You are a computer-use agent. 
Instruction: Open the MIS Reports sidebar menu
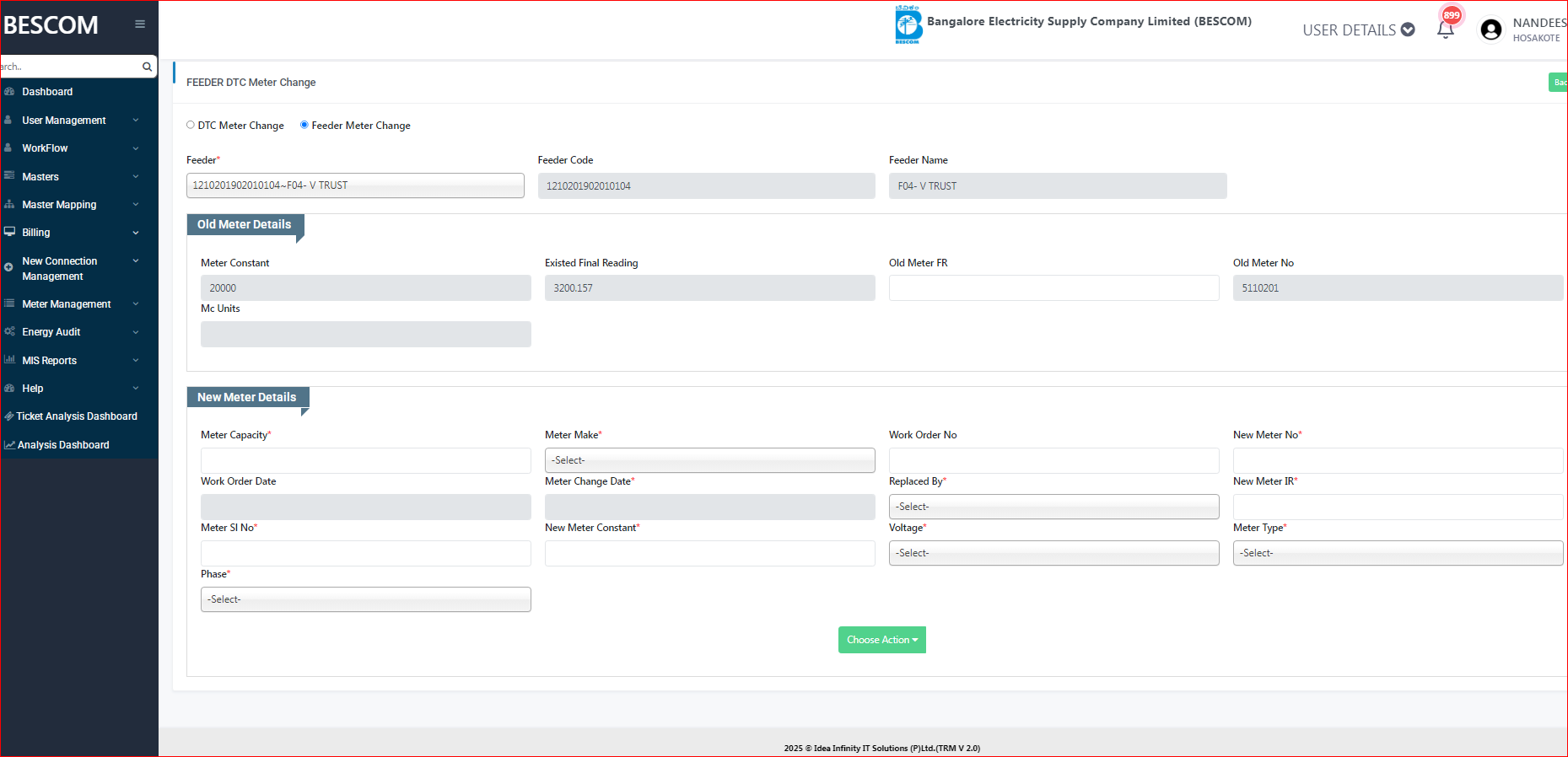coord(50,361)
